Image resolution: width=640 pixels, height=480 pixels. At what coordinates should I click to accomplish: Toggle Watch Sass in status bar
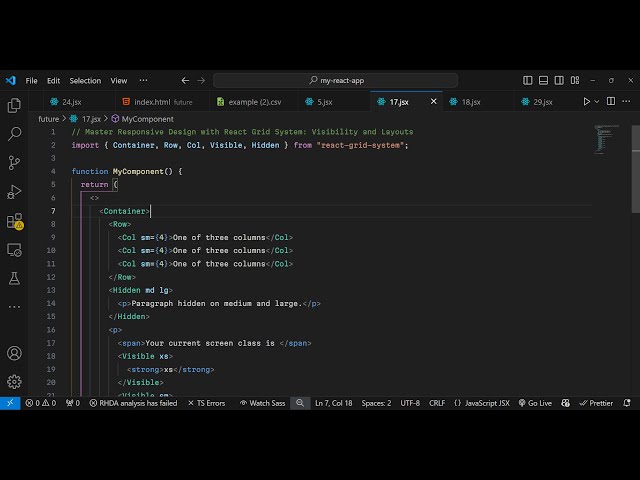(x=262, y=403)
